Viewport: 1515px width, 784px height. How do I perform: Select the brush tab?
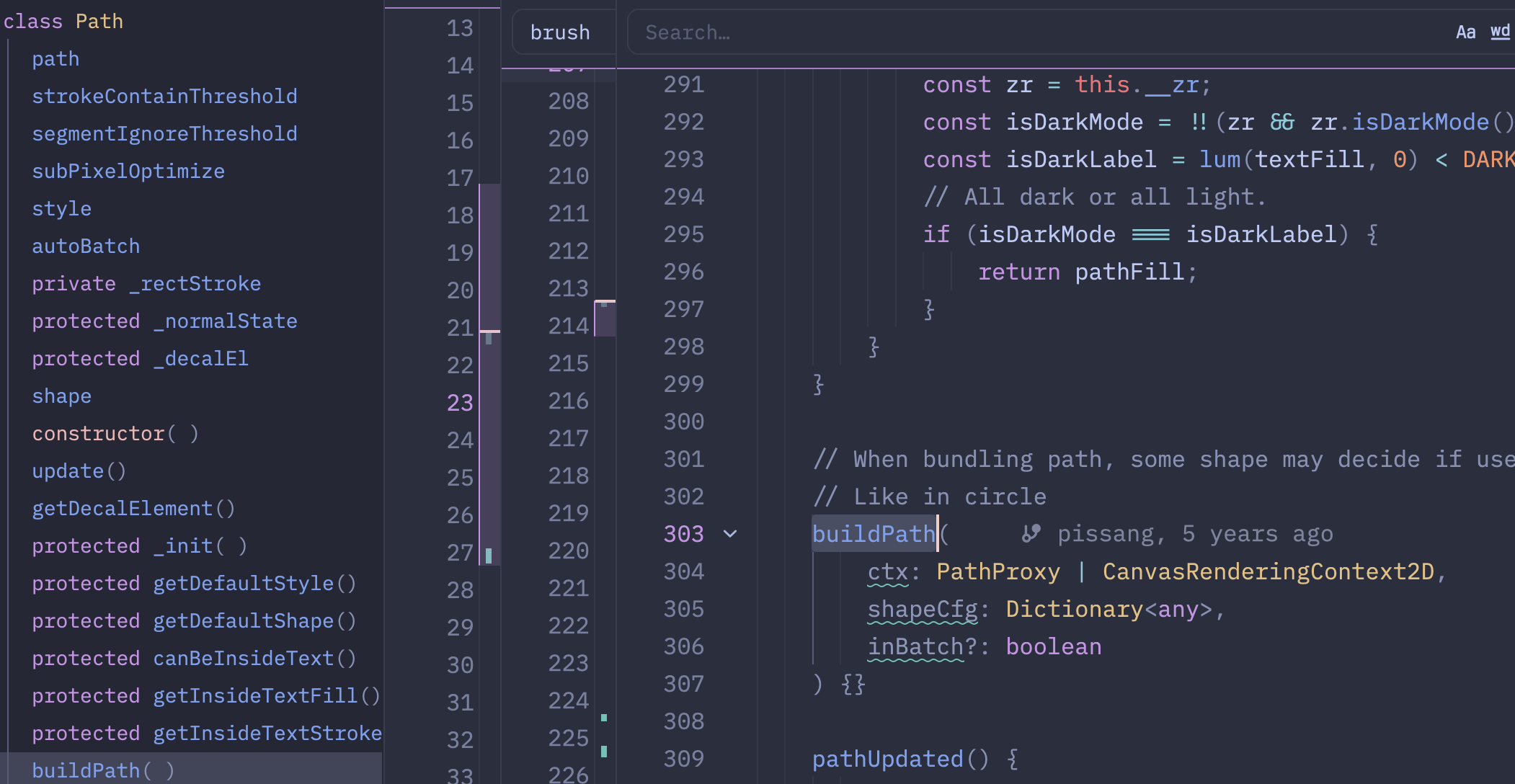pos(560,32)
